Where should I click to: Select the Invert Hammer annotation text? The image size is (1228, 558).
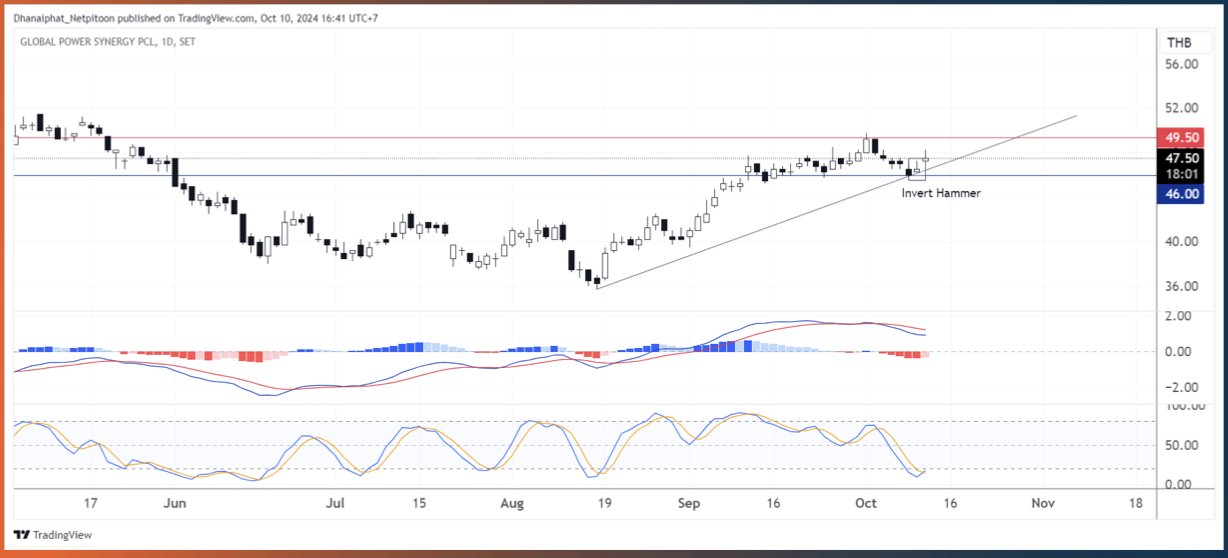coord(941,193)
